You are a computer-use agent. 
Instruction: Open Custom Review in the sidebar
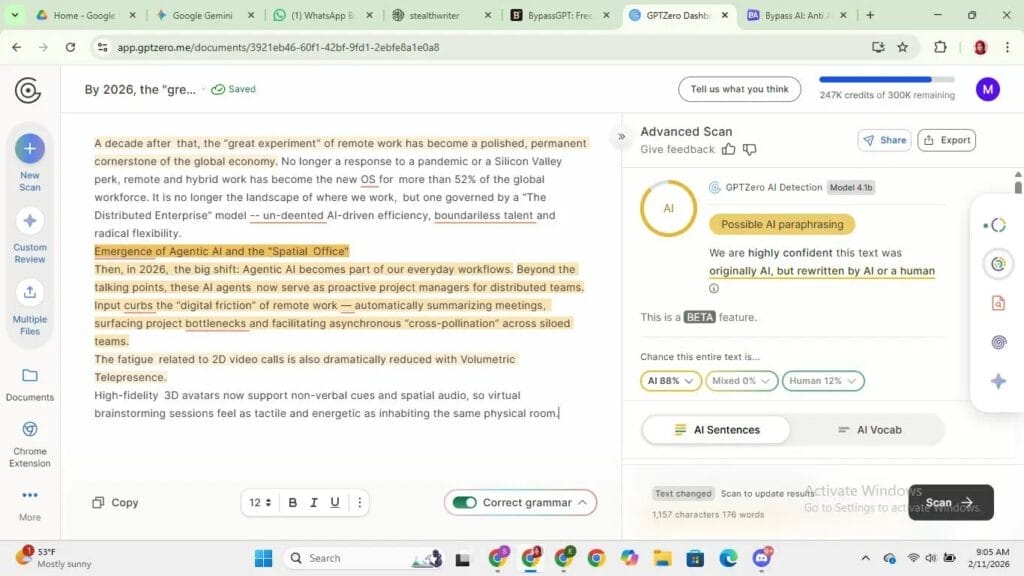(29, 221)
